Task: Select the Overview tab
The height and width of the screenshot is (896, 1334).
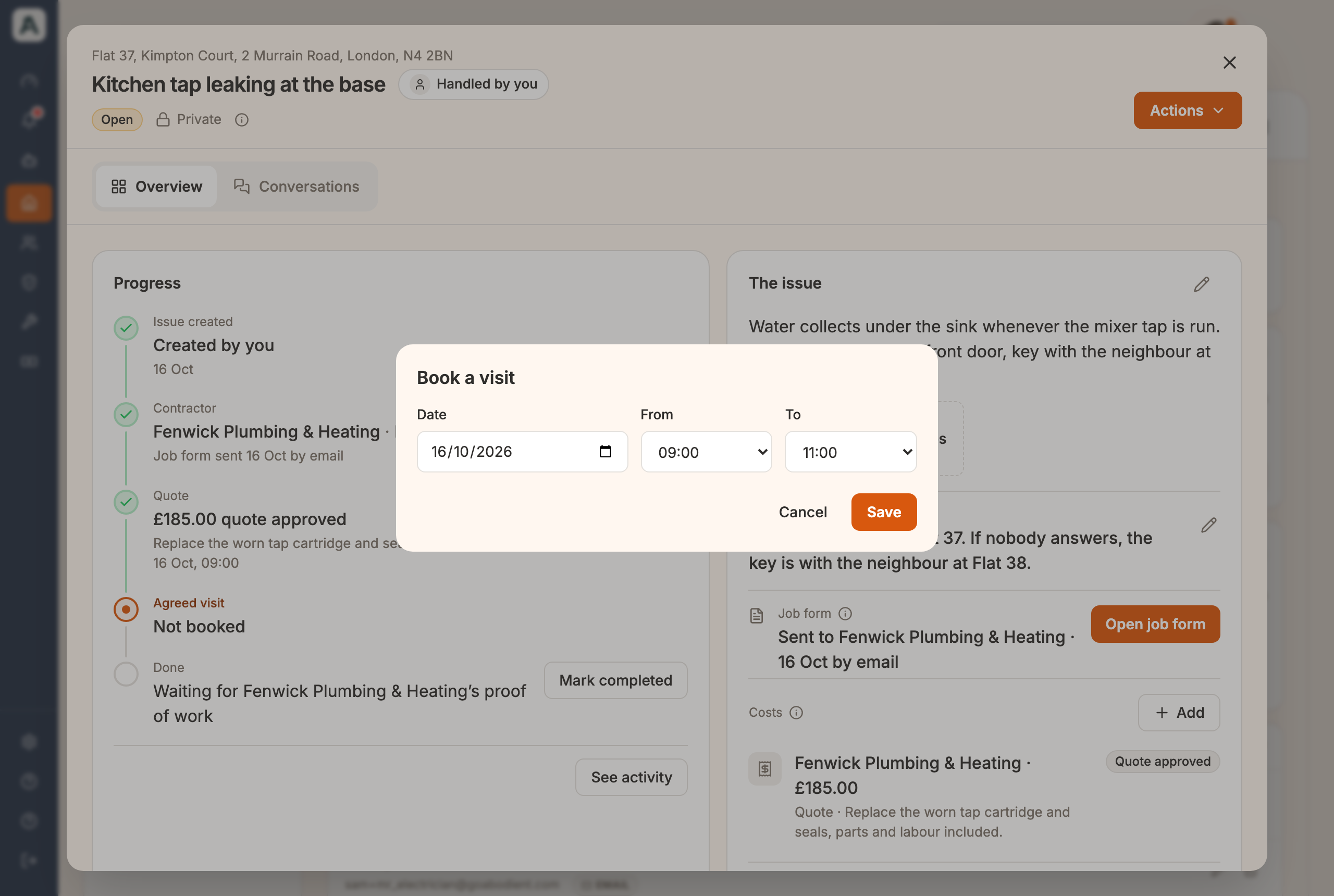Action: (x=156, y=186)
